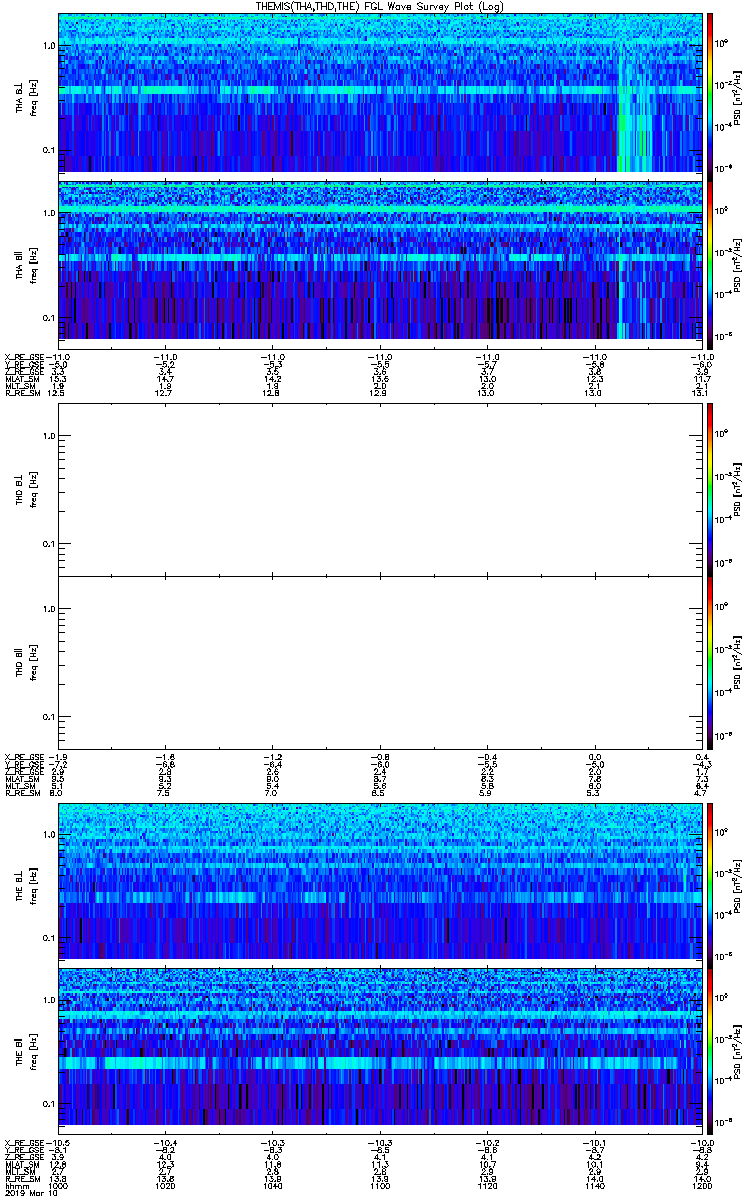The height and width of the screenshot is (1200, 750).
Task: Click the '1140' time tick label
Action: click(x=594, y=1186)
